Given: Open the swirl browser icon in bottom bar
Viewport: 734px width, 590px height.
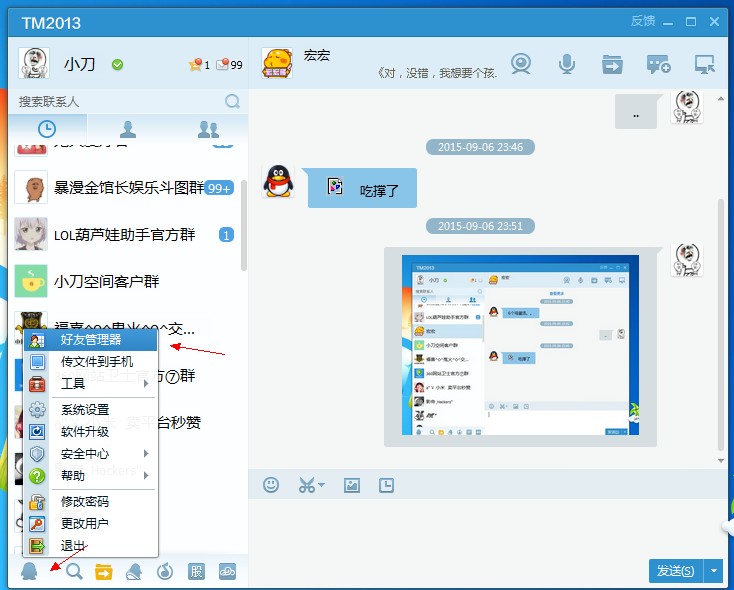Looking at the screenshot, I should pyautogui.click(x=165, y=571).
